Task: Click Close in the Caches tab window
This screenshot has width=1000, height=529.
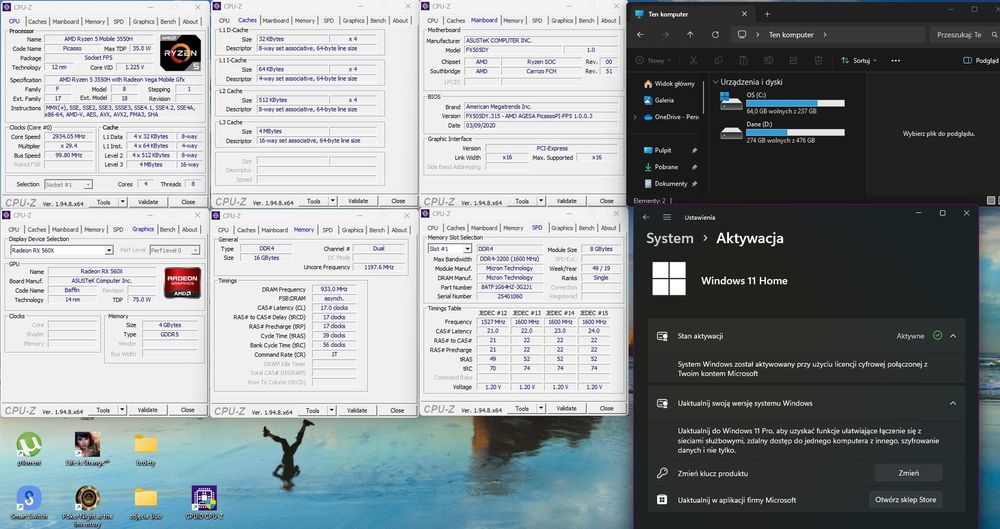Action: (x=398, y=201)
